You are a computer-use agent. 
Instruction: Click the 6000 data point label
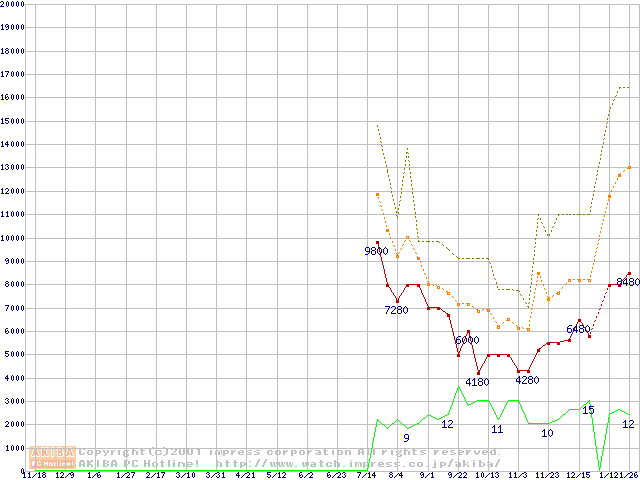[467, 340]
